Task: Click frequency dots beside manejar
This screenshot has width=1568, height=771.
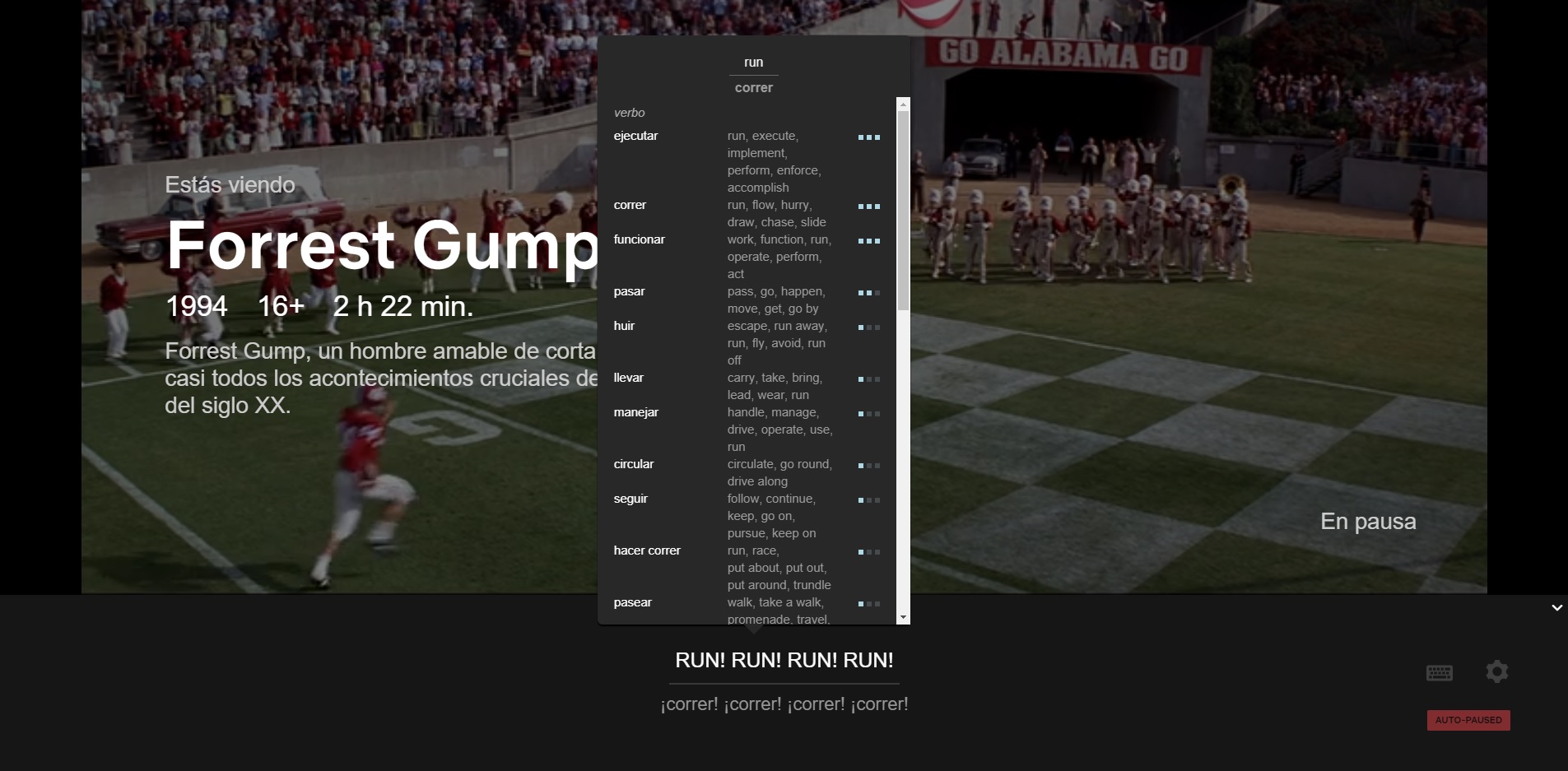Action: click(868, 414)
